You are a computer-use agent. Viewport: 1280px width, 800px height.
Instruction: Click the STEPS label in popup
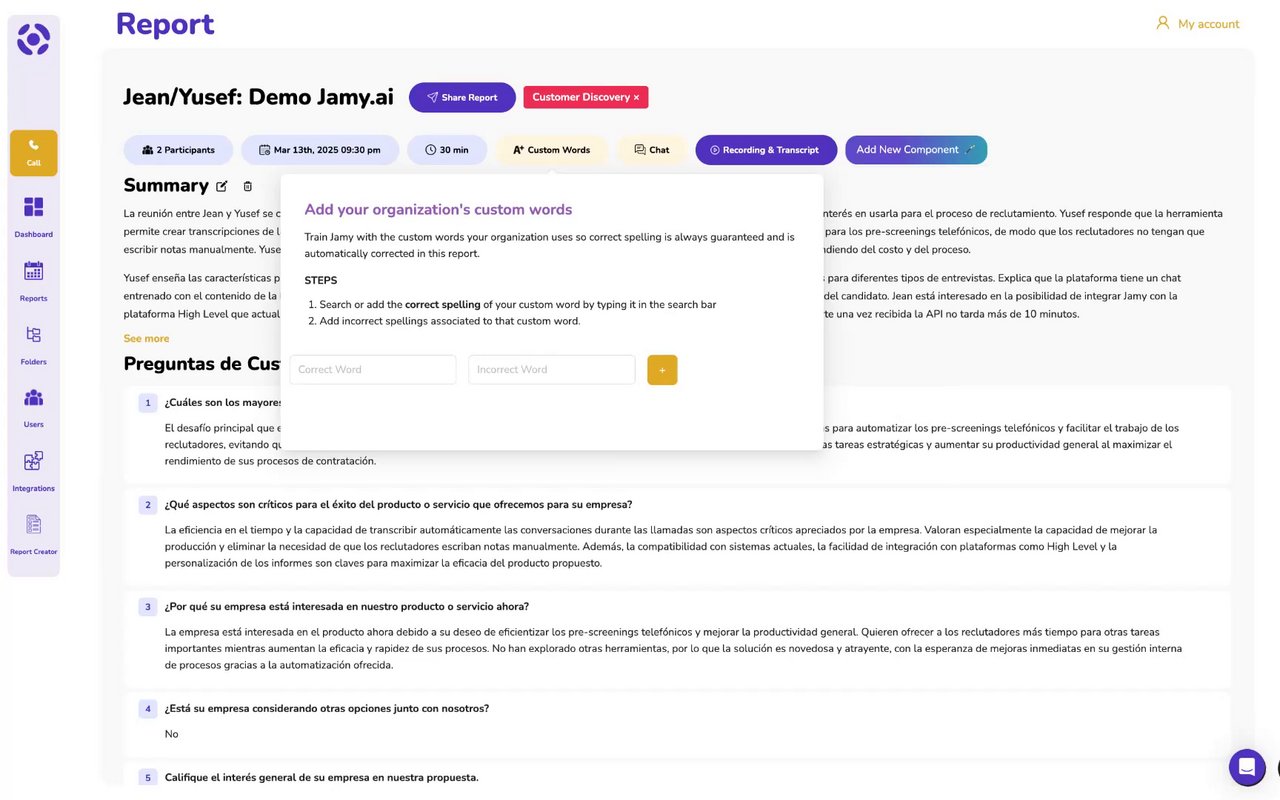pyautogui.click(x=321, y=281)
